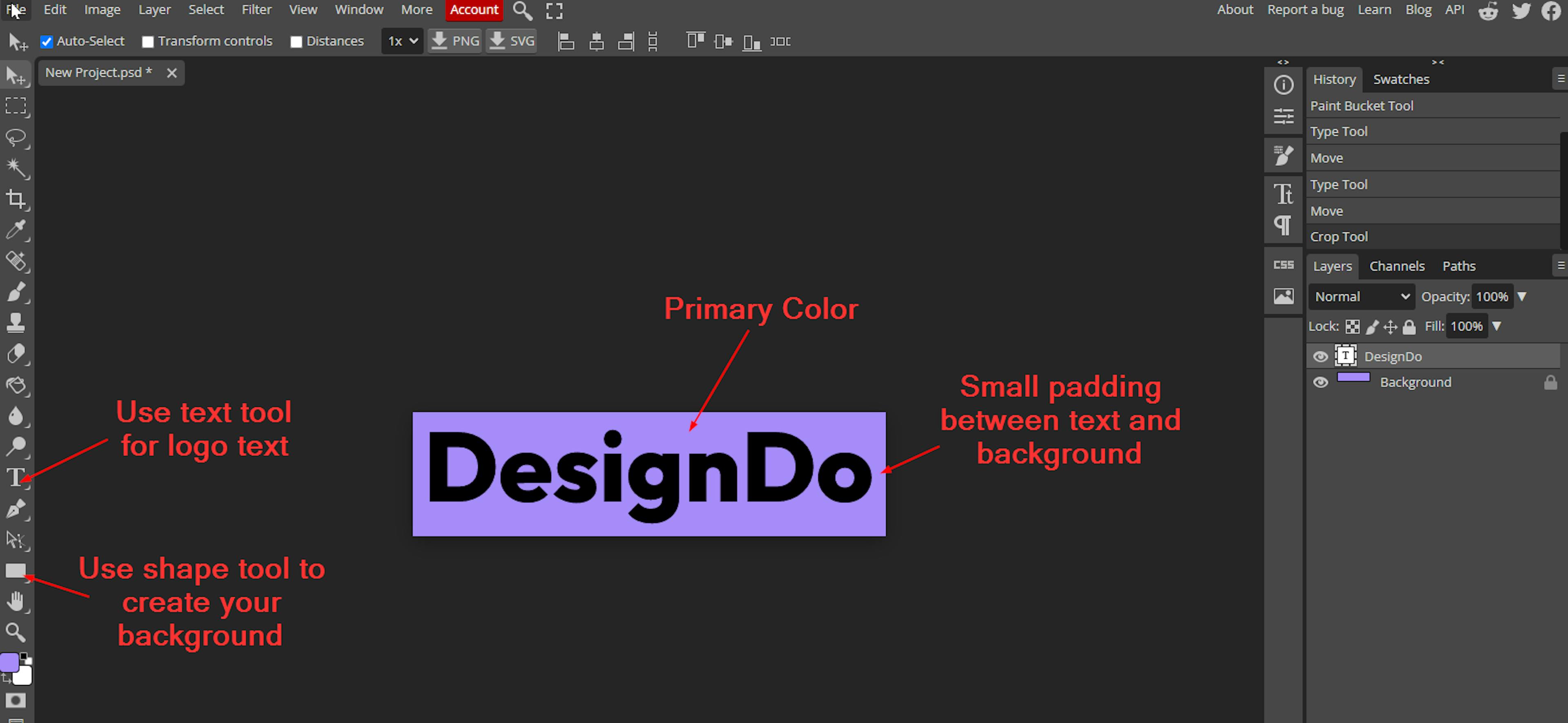This screenshot has width=1568, height=723.
Task: Select the Type tool in toolbar
Action: pyautogui.click(x=16, y=477)
